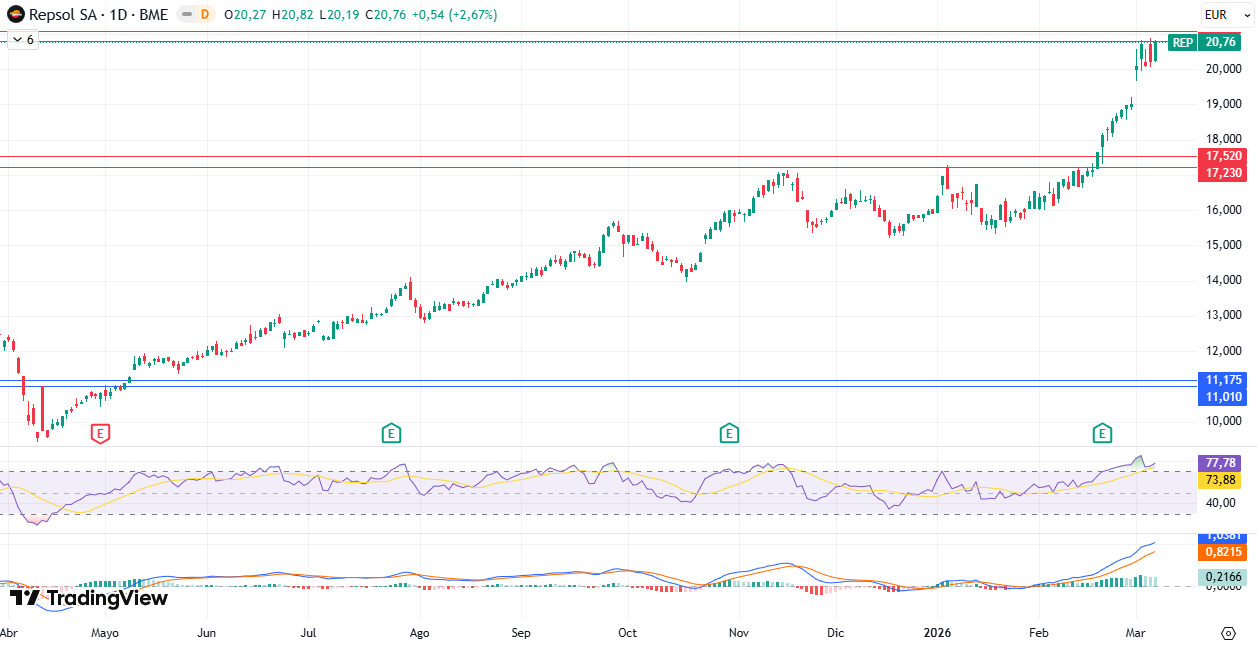Click the green earnings marker near Nov
The width and height of the screenshot is (1257, 645).
click(729, 433)
